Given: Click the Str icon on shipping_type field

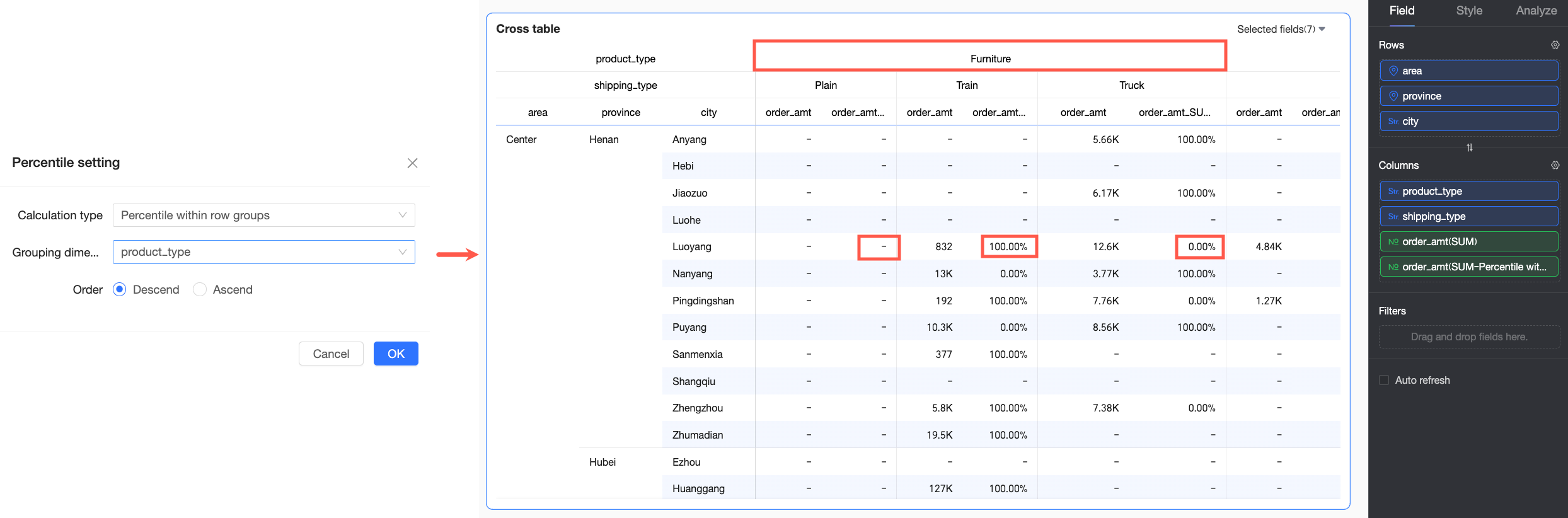Looking at the screenshot, I should point(1393,217).
